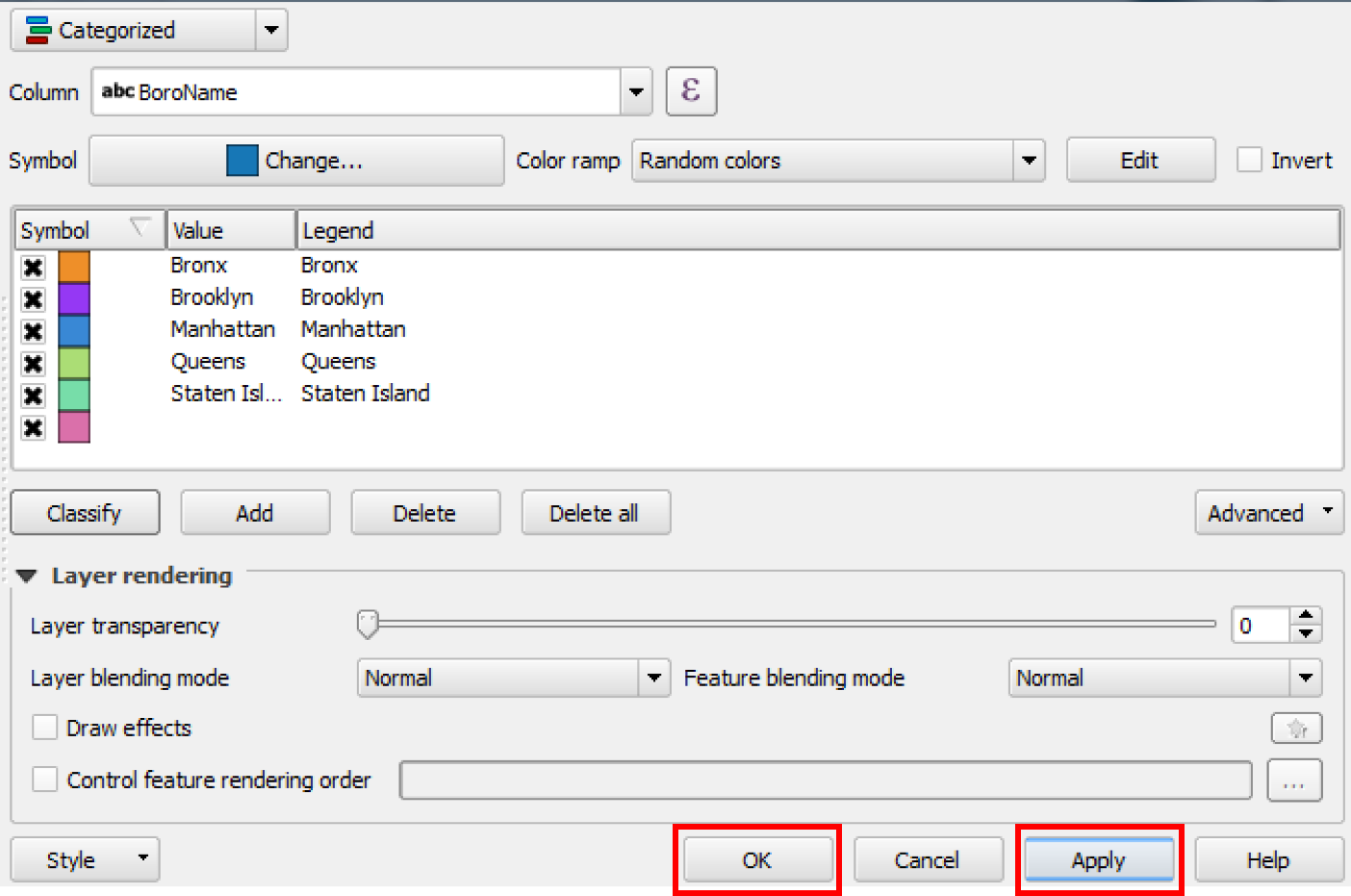The height and width of the screenshot is (896, 1351).
Task: Open the Color ramp dropdown
Action: pos(1030,161)
